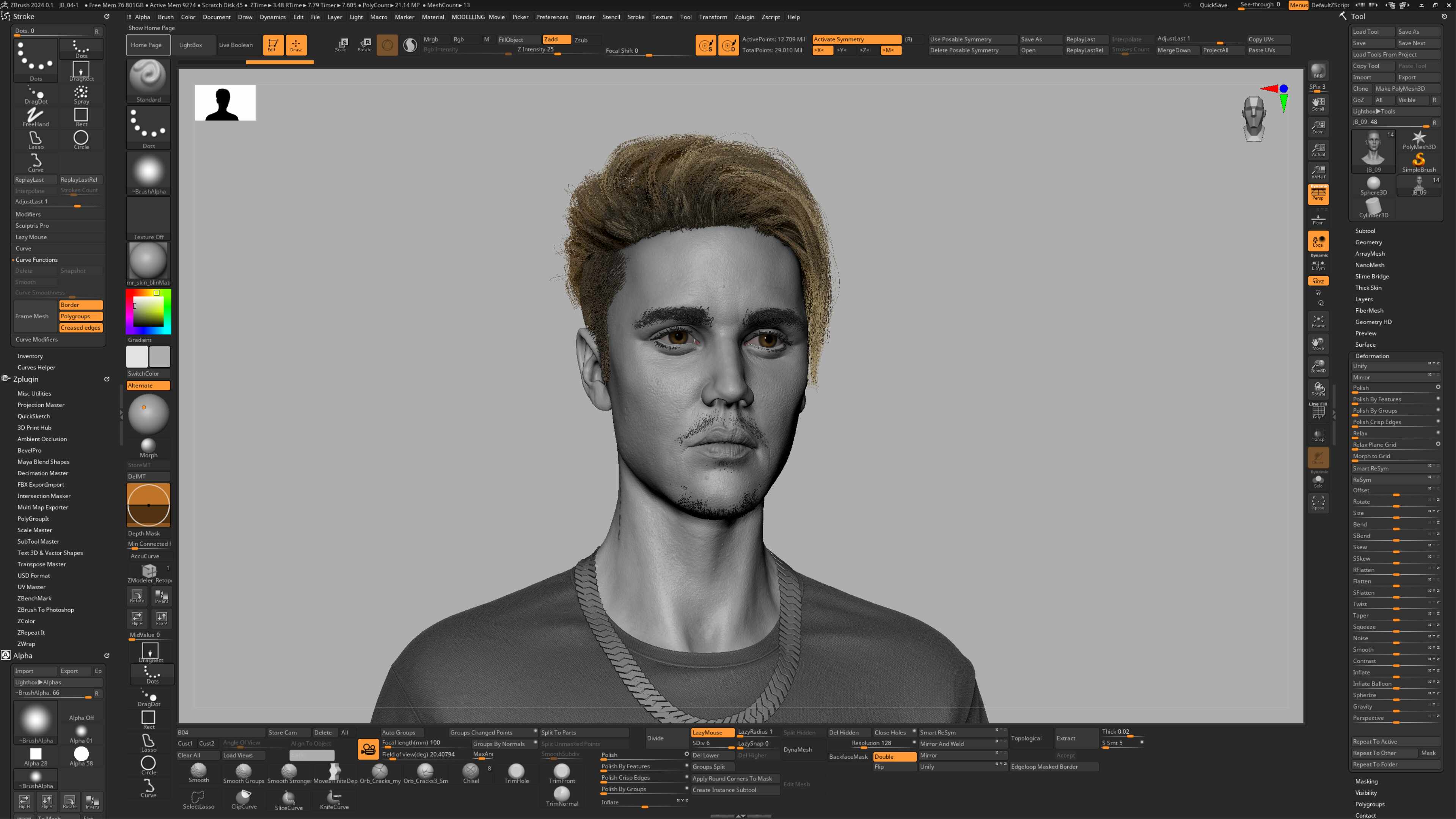Toggle Activate Symmetry
1456x819 pixels.
tap(856, 39)
